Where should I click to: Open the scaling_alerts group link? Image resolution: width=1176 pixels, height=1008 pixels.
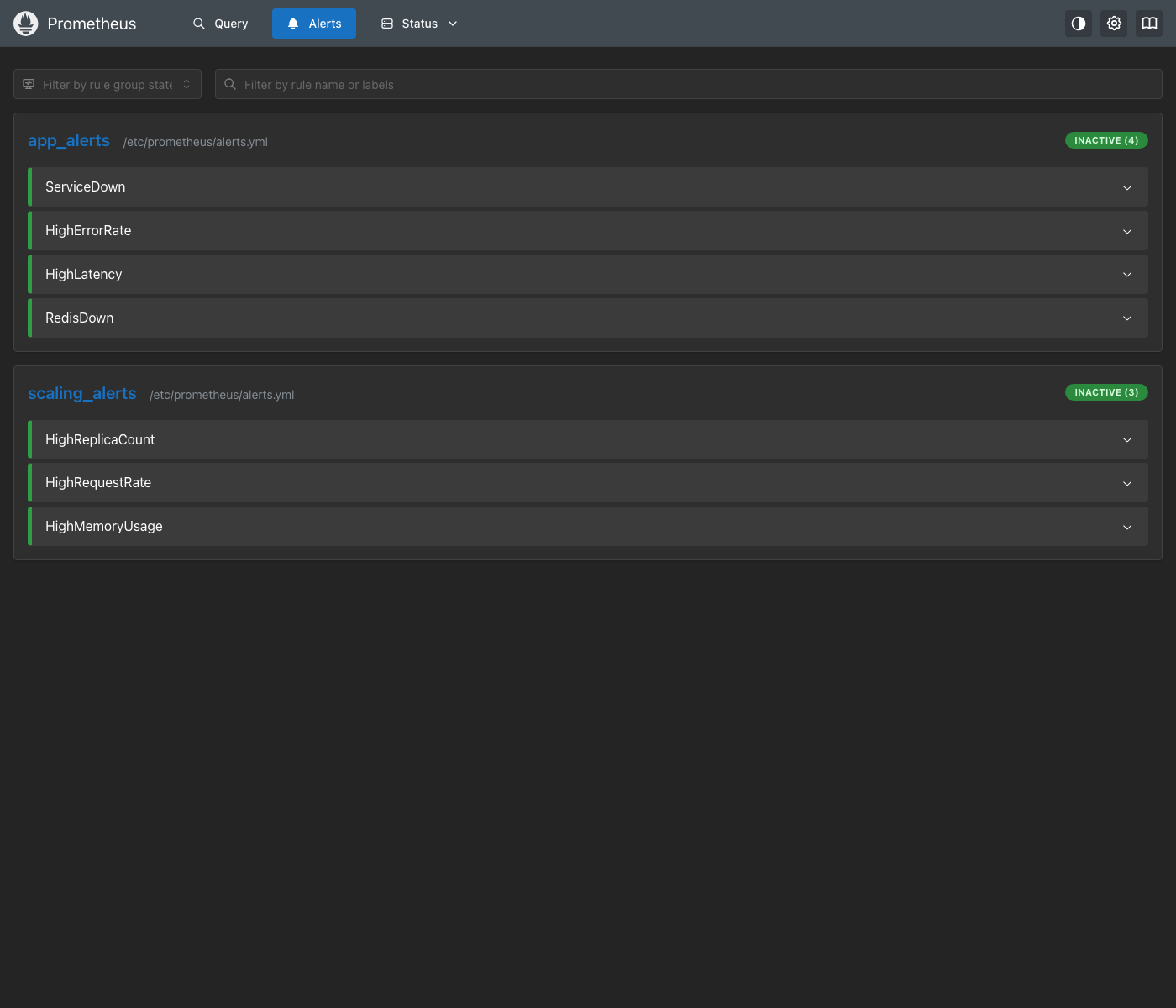coord(81,393)
